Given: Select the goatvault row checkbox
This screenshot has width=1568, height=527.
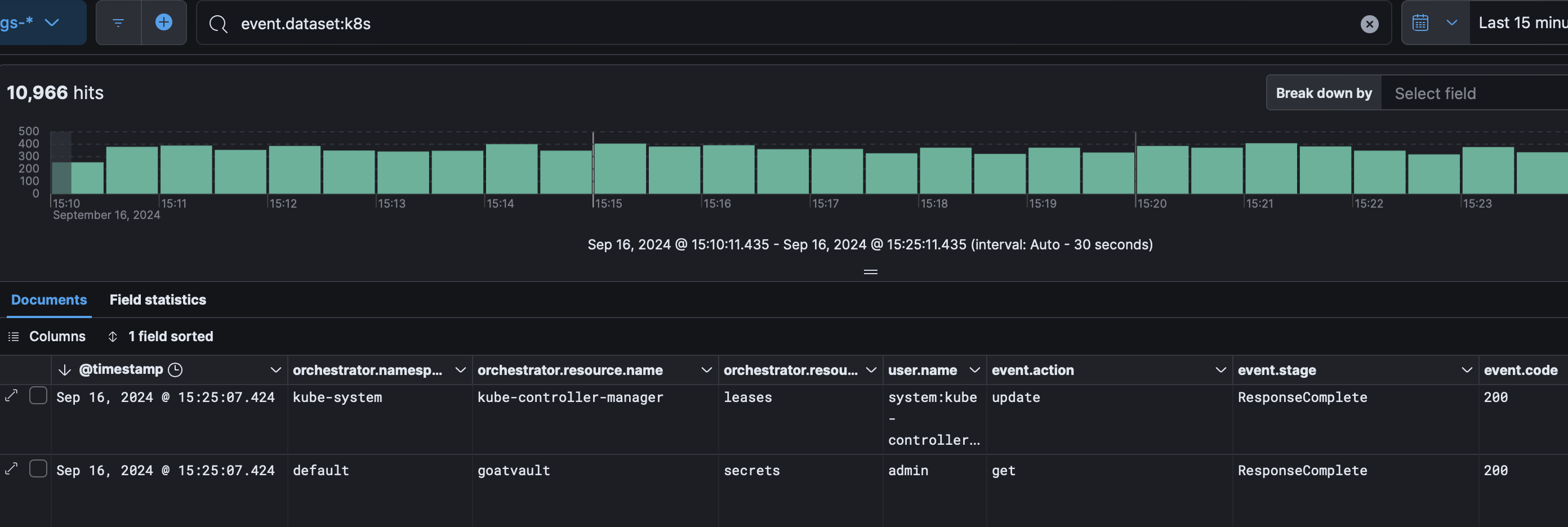Looking at the screenshot, I should tap(38, 468).
